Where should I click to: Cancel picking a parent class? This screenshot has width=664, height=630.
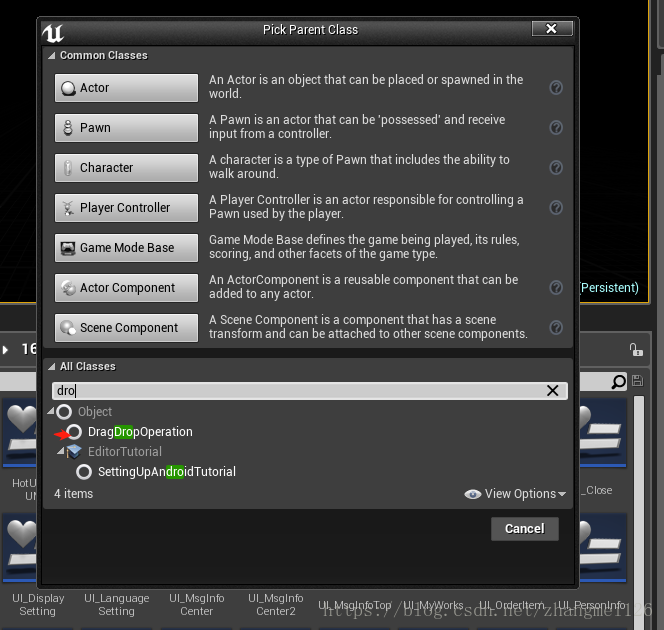pos(525,529)
